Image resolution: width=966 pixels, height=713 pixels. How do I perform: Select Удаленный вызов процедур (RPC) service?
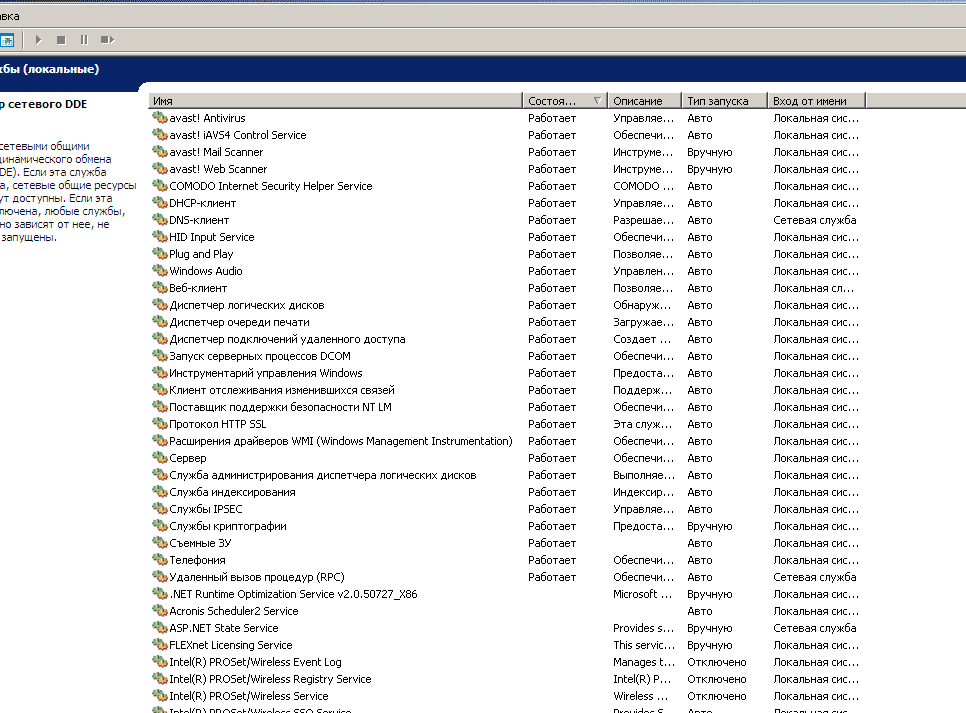tap(257, 577)
